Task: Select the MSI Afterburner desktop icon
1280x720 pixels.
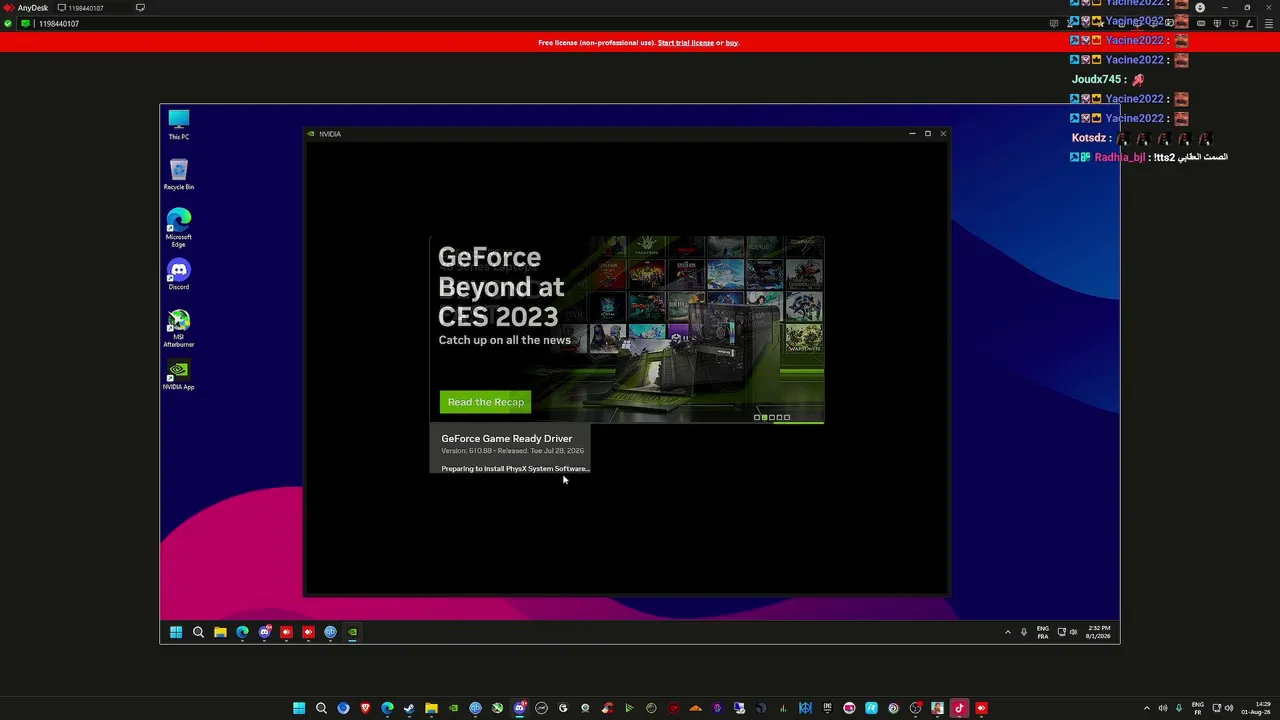Action: [179, 329]
